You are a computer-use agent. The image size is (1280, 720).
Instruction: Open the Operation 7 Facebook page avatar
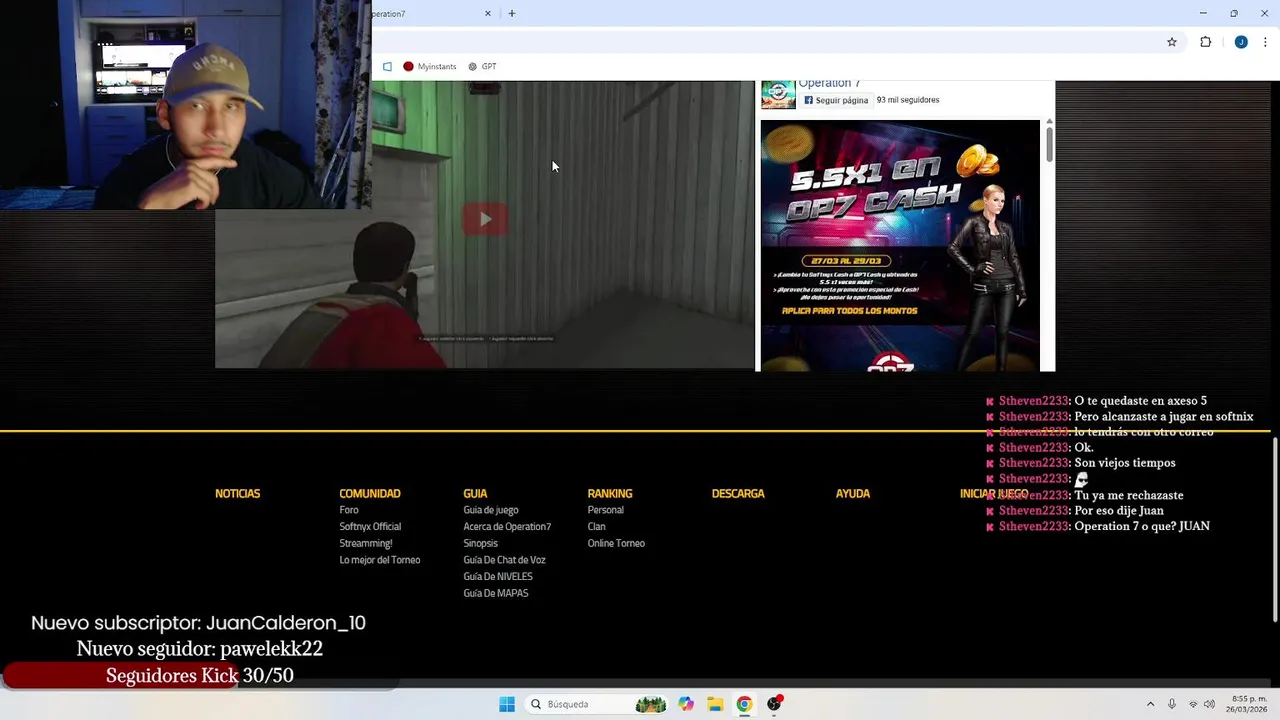pyautogui.click(x=778, y=93)
